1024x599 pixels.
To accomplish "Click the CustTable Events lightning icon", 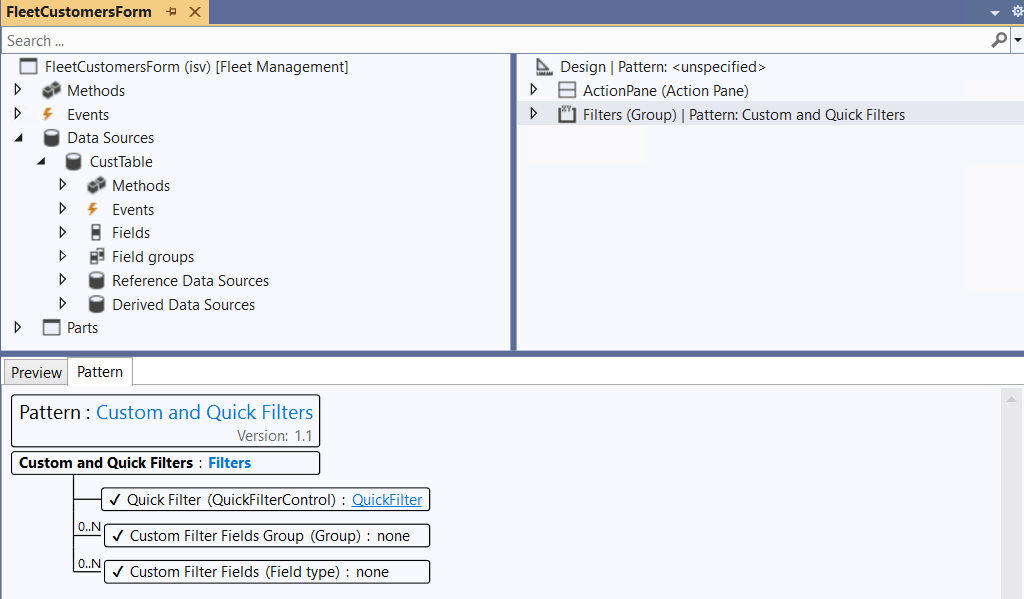I will click(x=93, y=209).
